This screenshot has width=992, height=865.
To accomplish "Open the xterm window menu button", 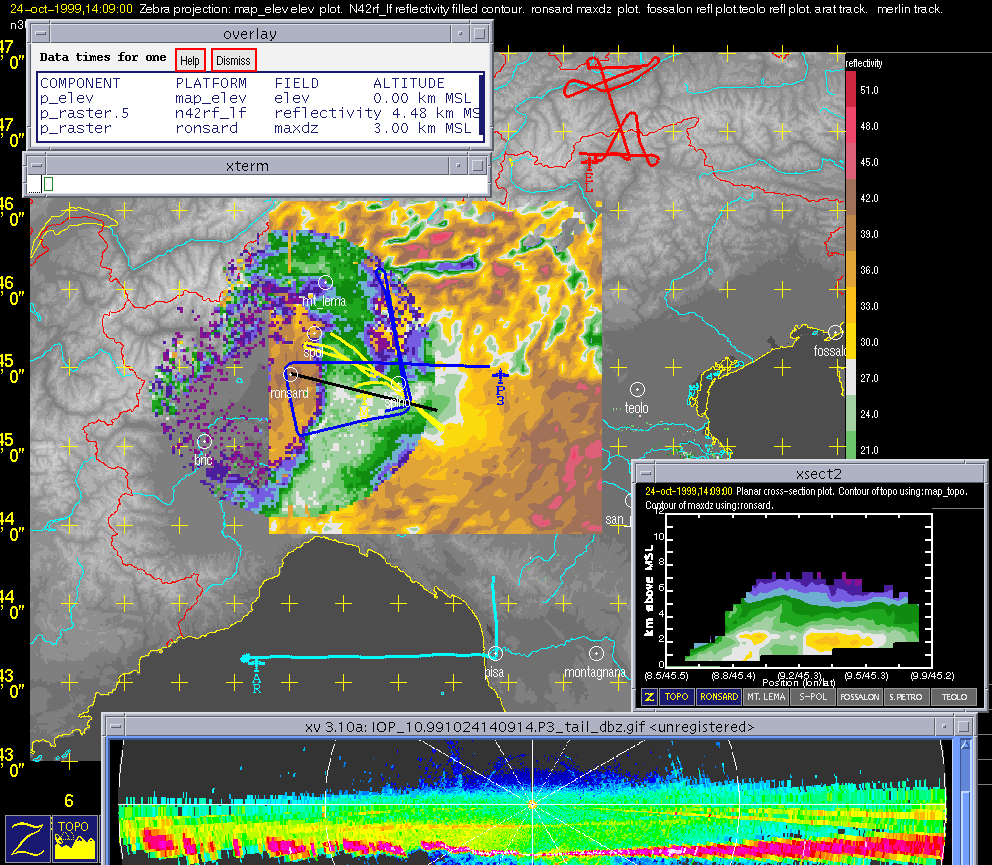I will point(36,165).
